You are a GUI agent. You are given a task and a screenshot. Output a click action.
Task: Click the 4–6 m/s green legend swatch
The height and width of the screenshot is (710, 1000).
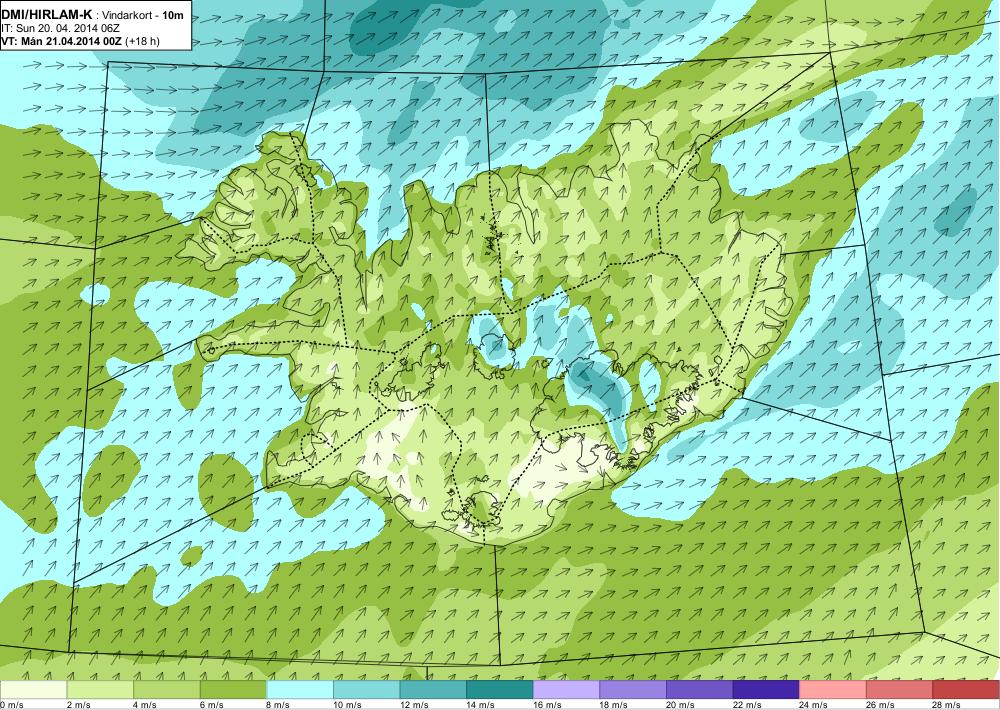(166, 690)
